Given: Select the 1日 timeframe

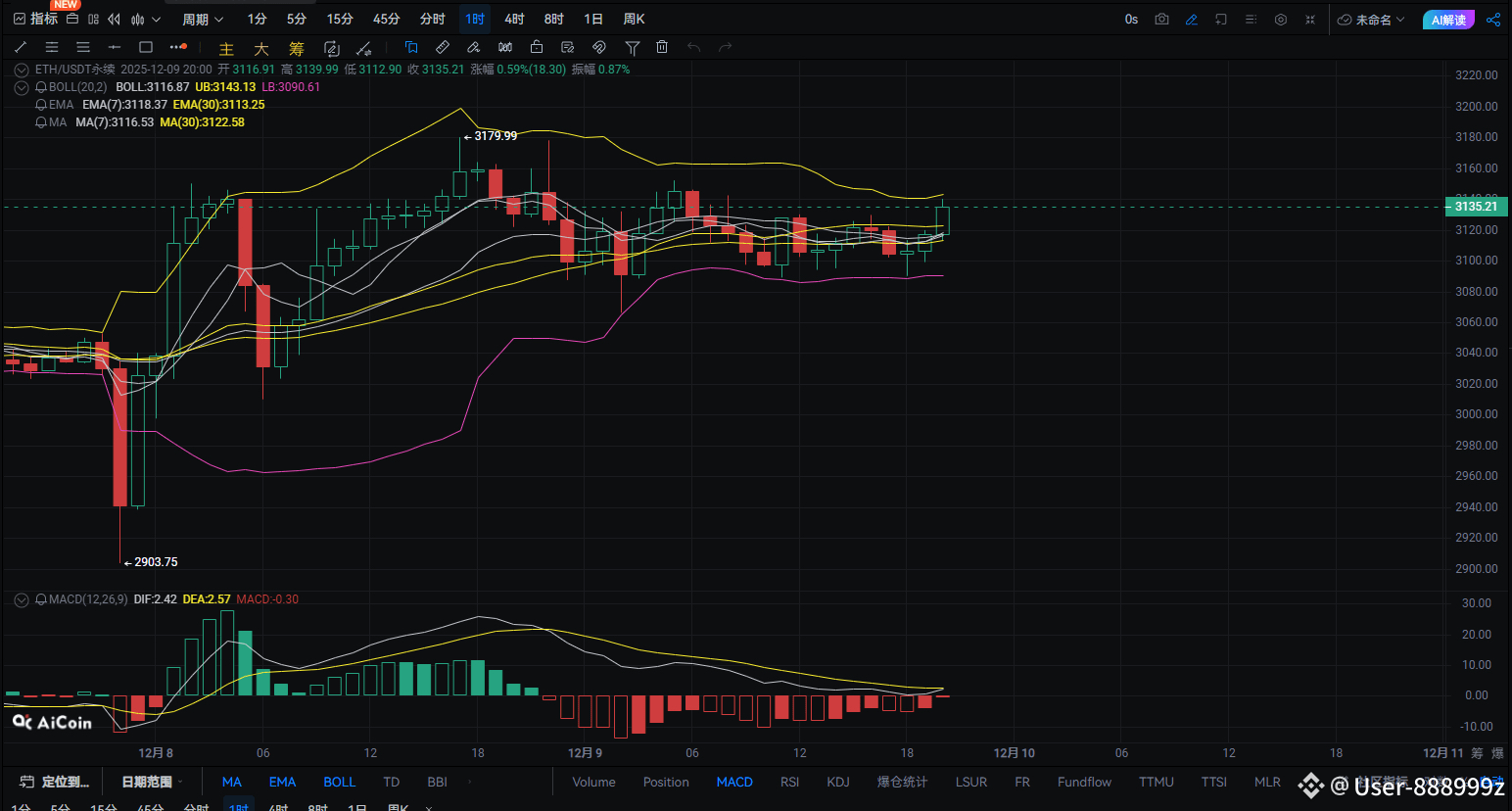Looking at the screenshot, I should point(593,19).
